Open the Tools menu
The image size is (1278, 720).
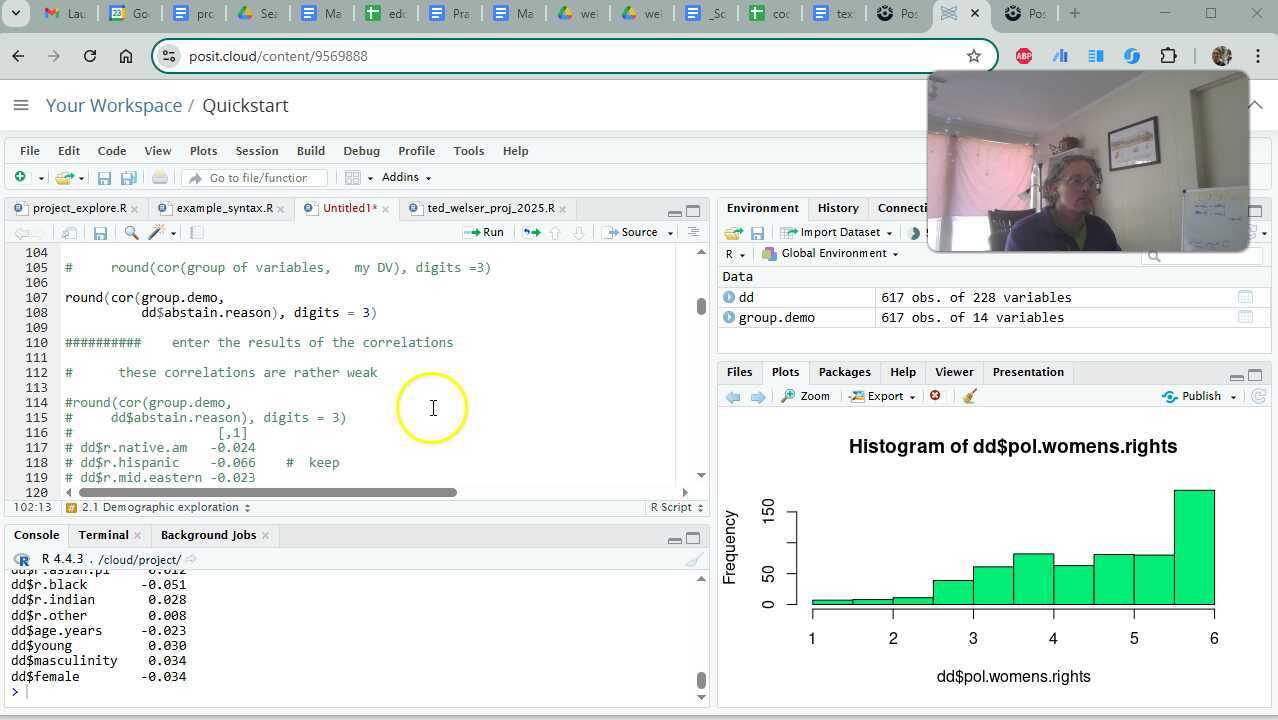(468, 151)
